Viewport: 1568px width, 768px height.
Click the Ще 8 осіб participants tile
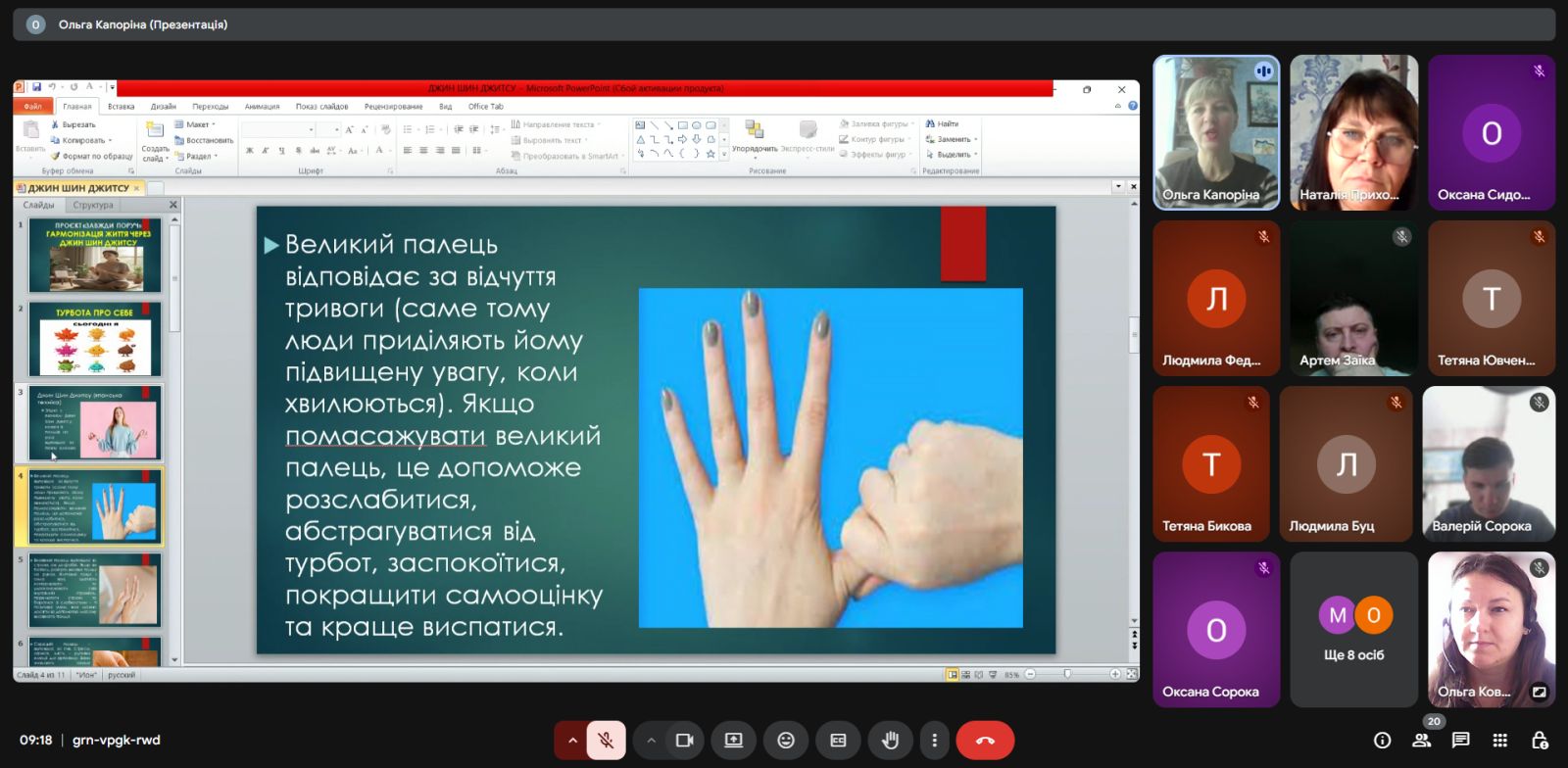tap(1353, 629)
